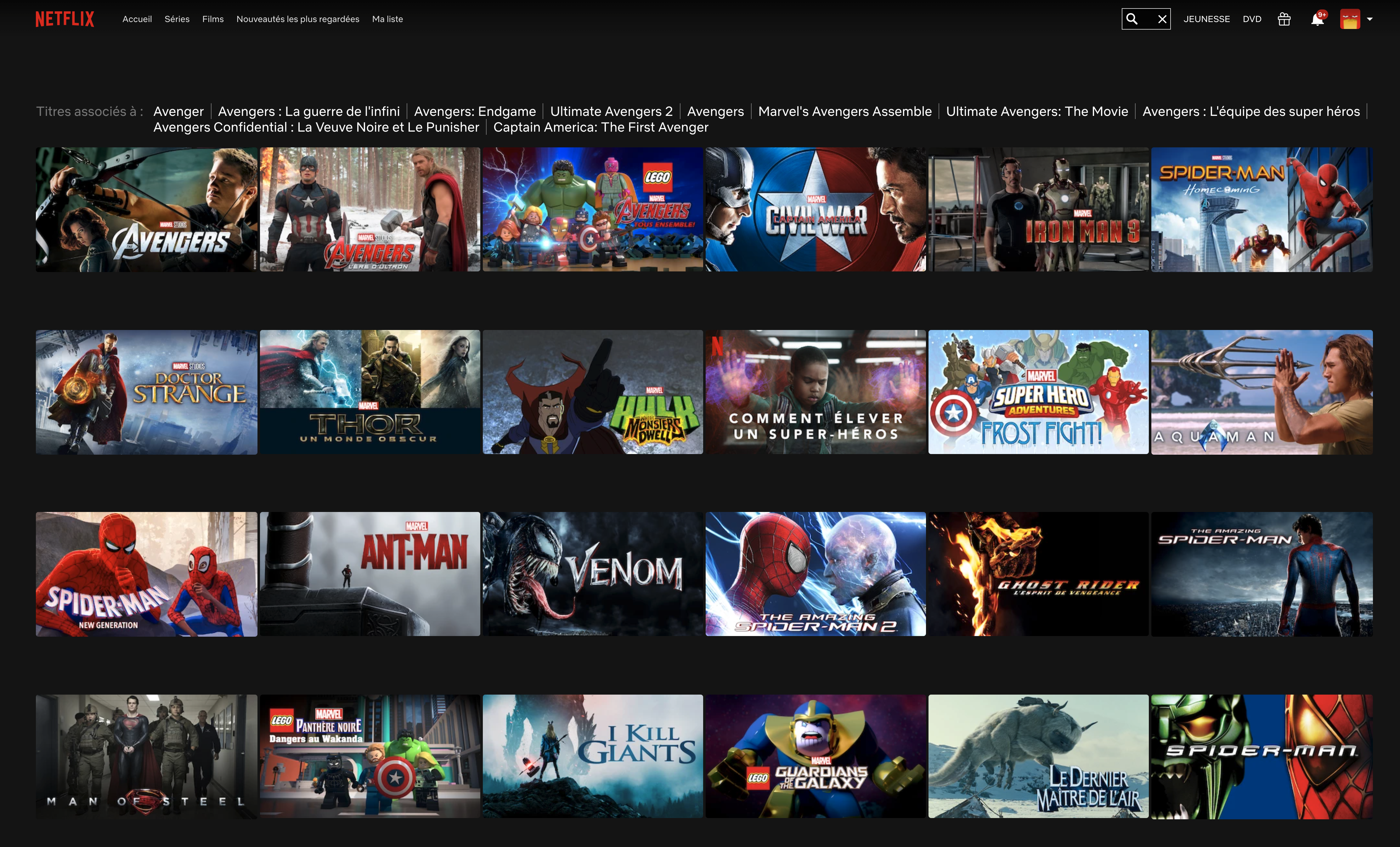Select Captain America: The First Avenger
Screen dimensions: 1400x847
601,127
